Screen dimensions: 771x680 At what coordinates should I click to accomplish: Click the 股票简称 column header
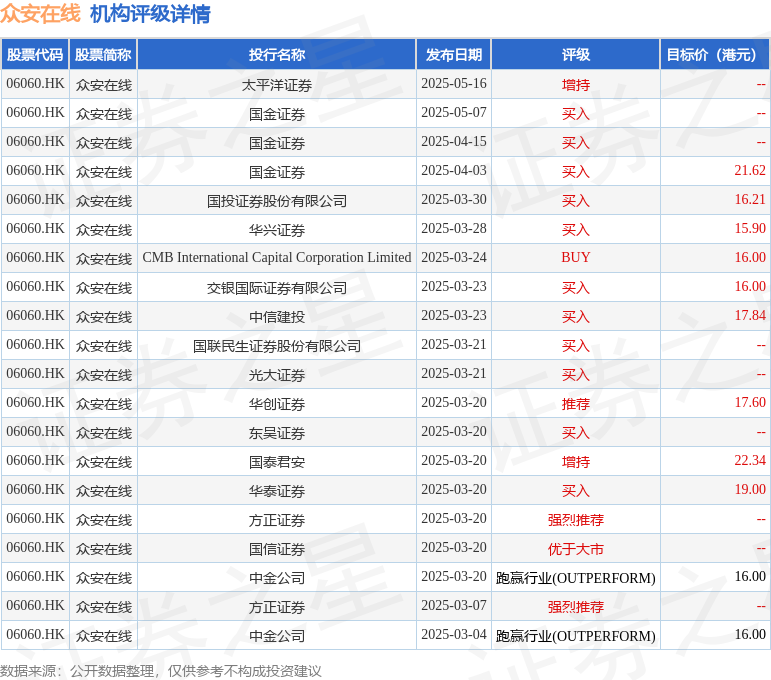point(103,55)
